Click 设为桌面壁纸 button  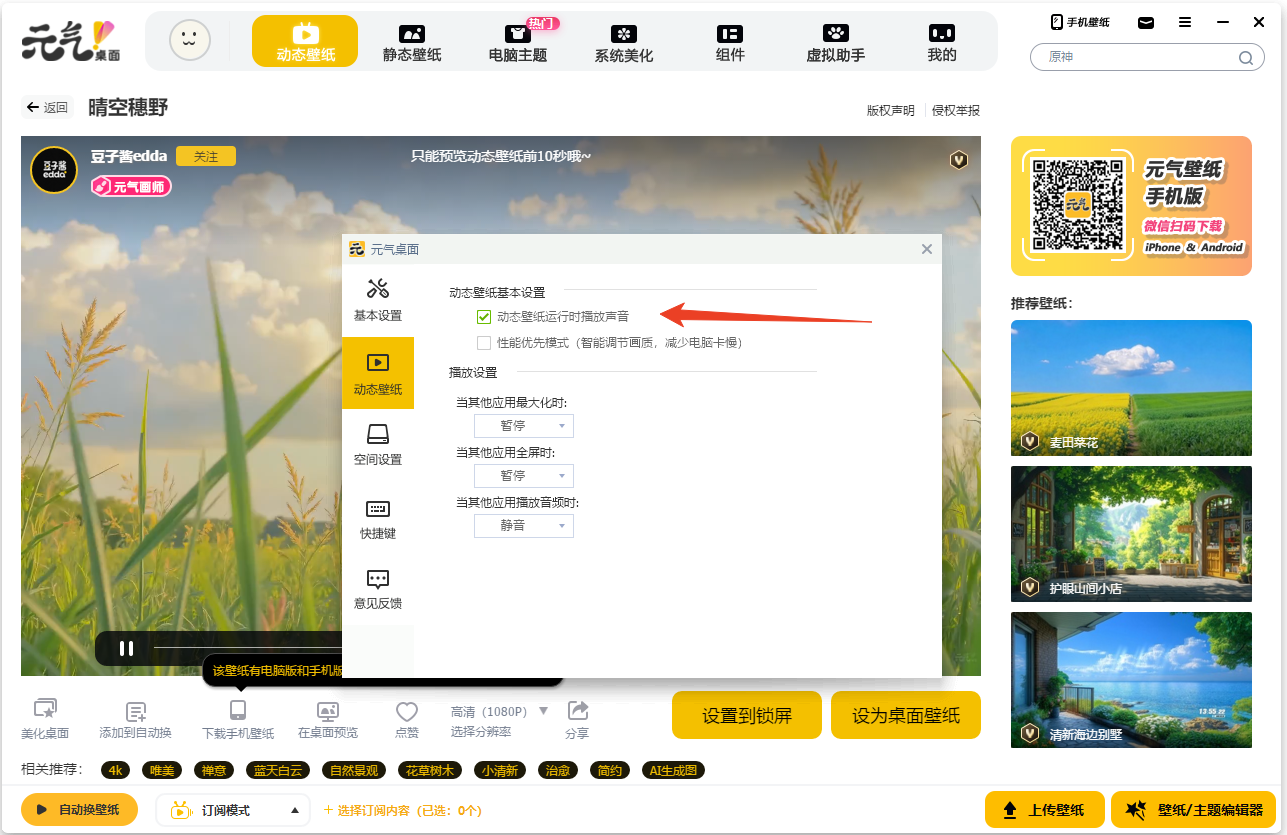pyautogui.click(x=905, y=715)
